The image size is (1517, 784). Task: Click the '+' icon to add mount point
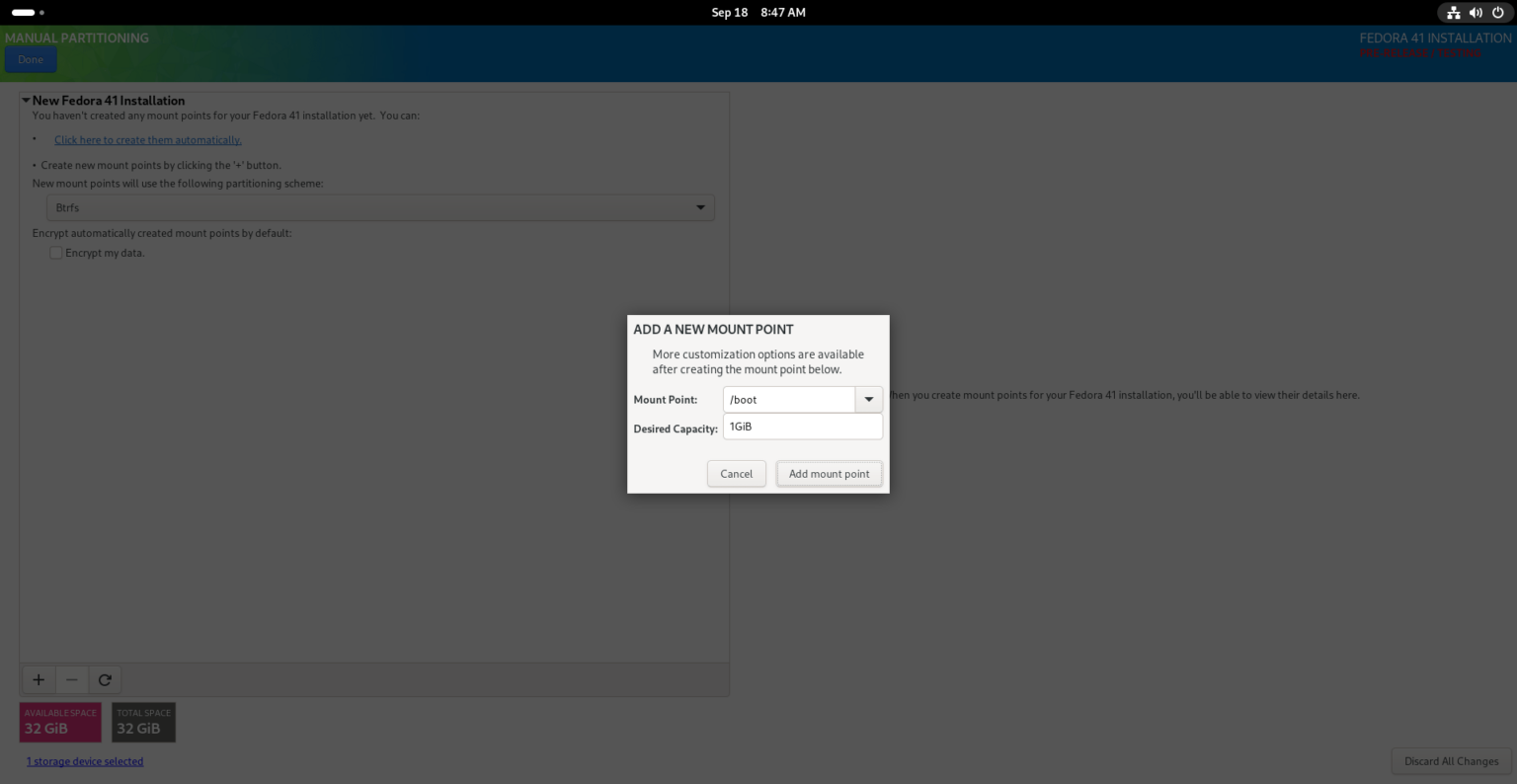(x=39, y=679)
